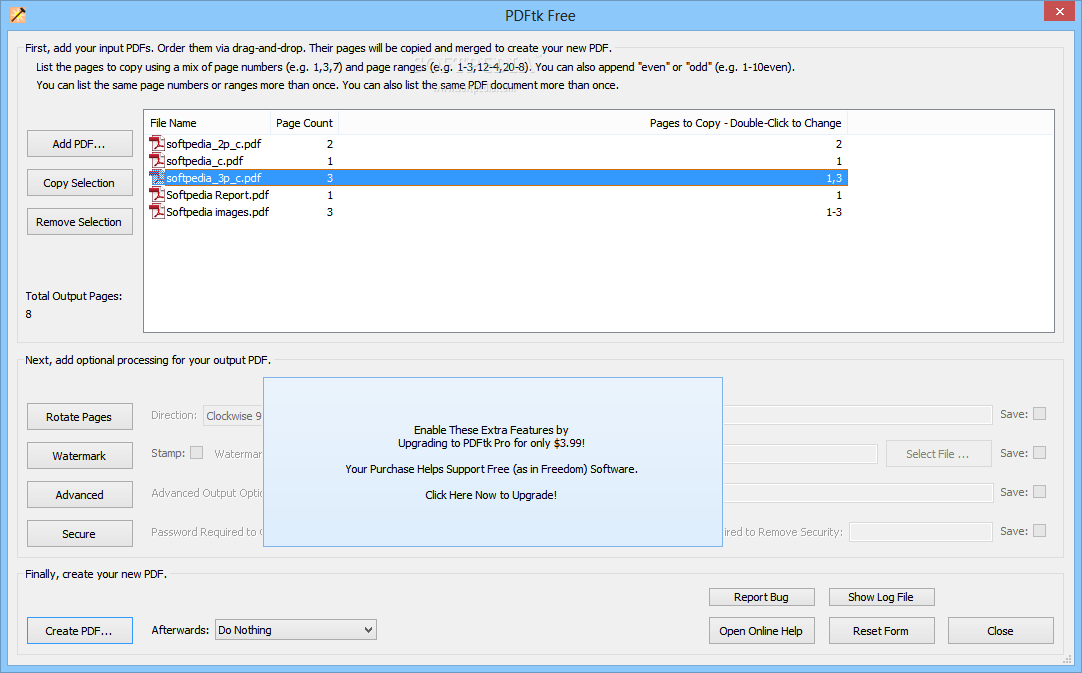The height and width of the screenshot is (673, 1082).
Task: Sort by the File Name column header
Action: pos(207,123)
